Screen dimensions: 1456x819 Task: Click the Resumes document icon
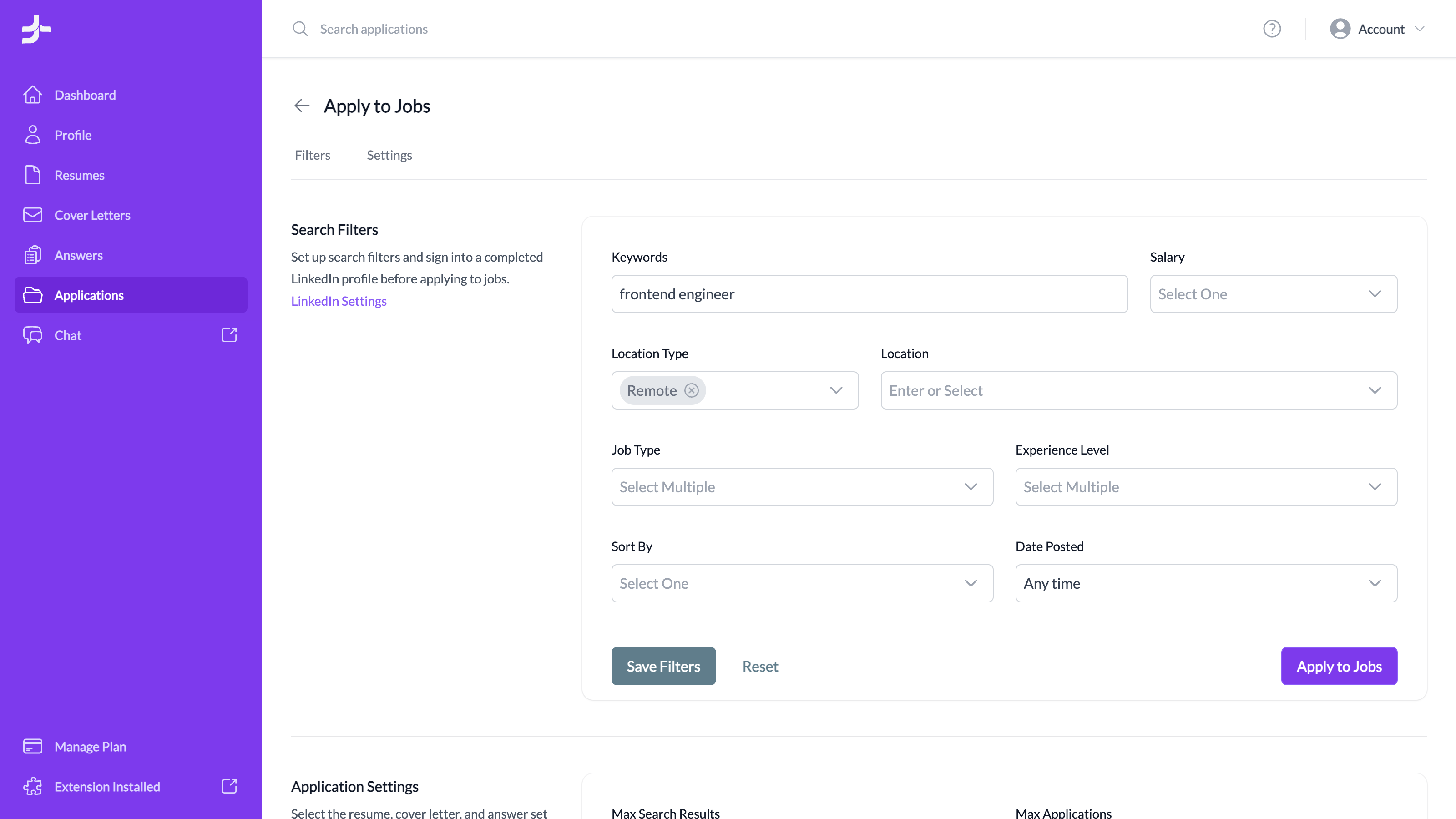tap(33, 175)
